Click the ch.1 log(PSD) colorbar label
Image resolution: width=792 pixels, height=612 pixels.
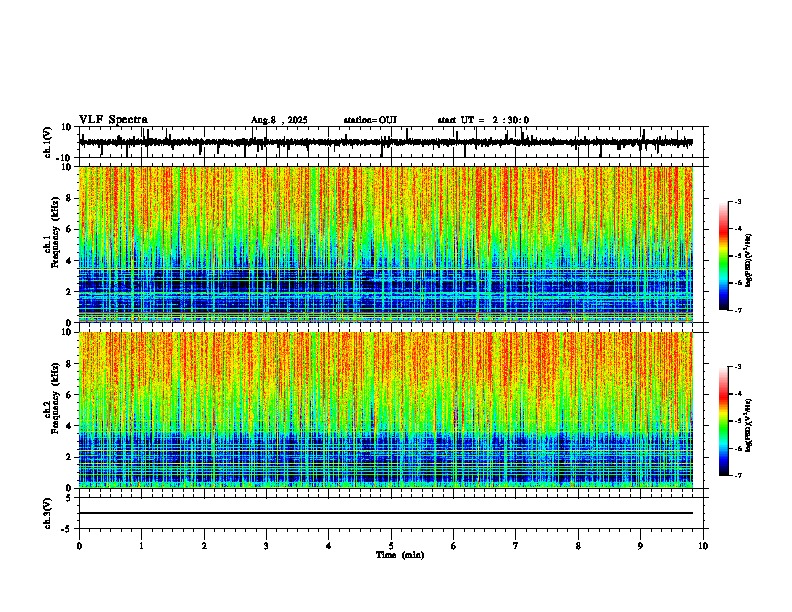point(749,261)
